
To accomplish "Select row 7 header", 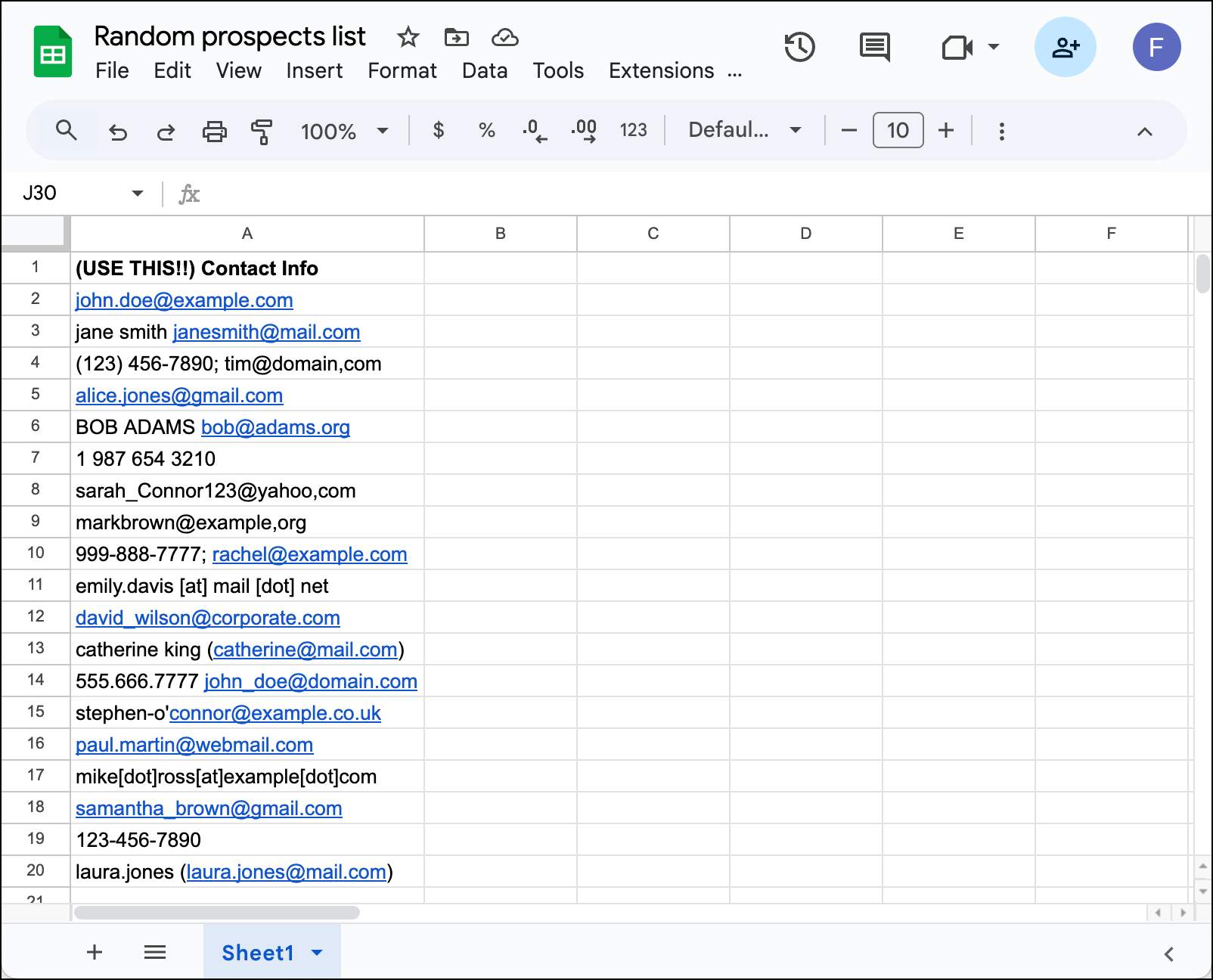I will [x=36, y=457].
